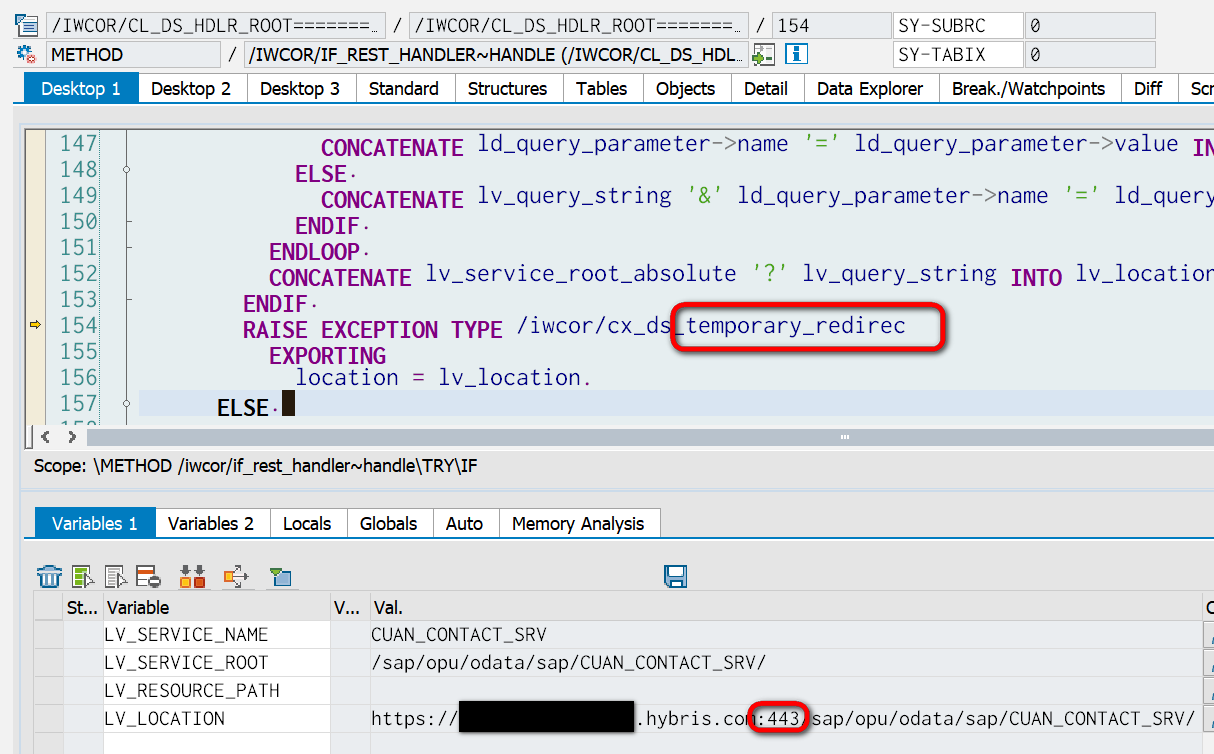Open the Standard tab

tap(404, 88)
